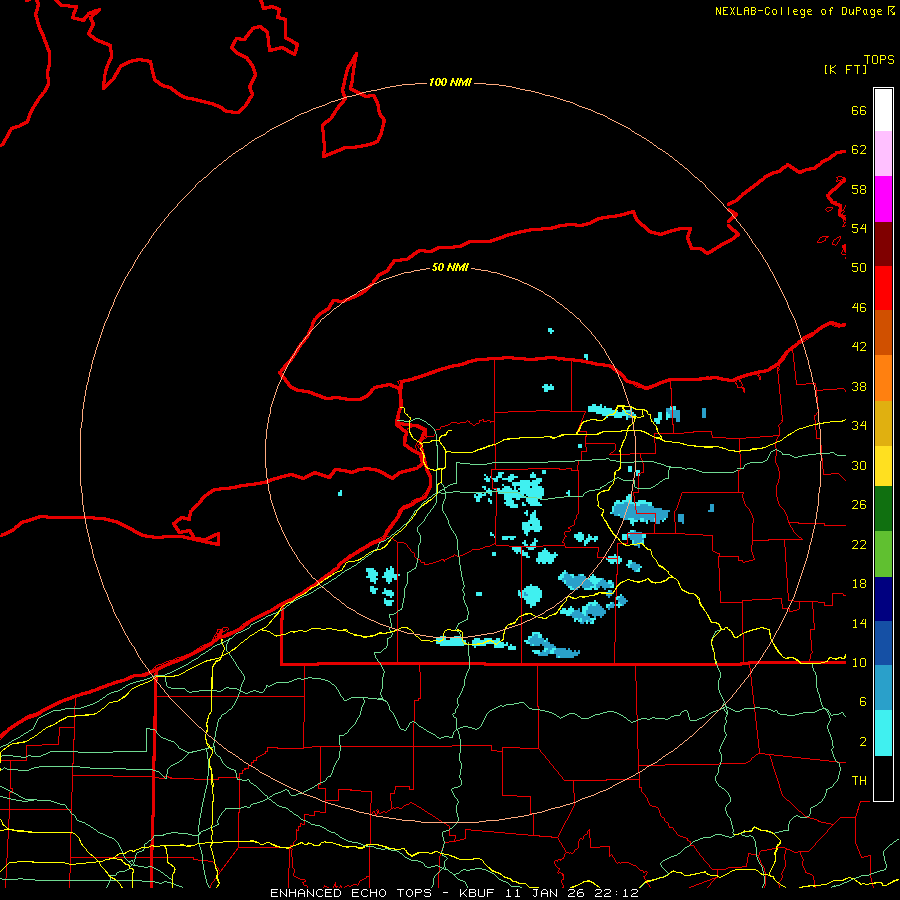Click the 100 NMI range ring label

(450, 83)
